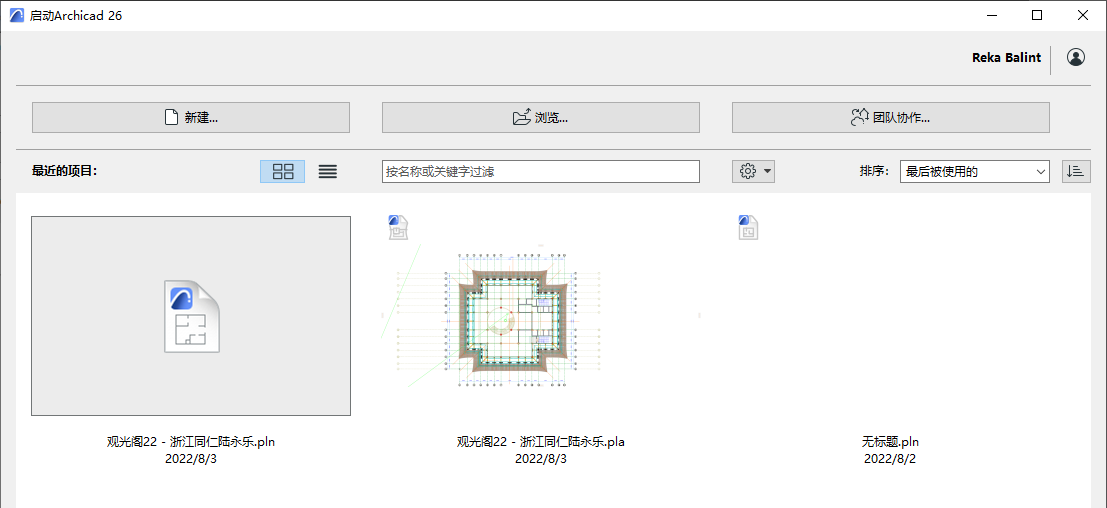Focus the 按名称或关键字过滤 filter field

point(541,171)
